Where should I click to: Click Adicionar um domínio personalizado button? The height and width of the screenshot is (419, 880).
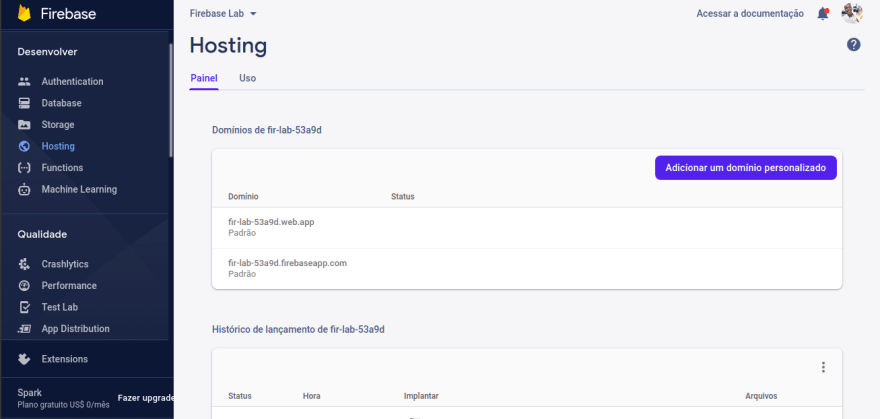[x=745, y=168]
